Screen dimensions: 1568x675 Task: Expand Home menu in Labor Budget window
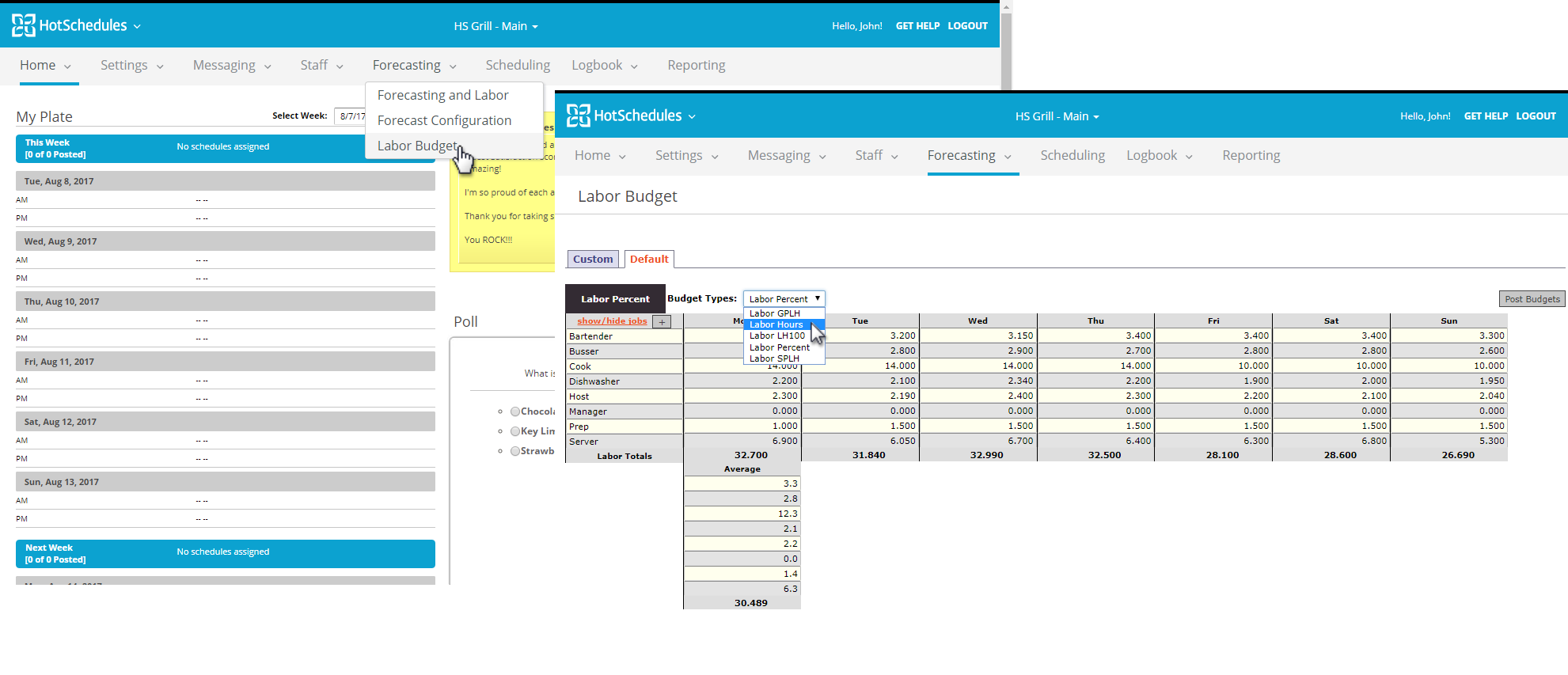pos(600,155)
